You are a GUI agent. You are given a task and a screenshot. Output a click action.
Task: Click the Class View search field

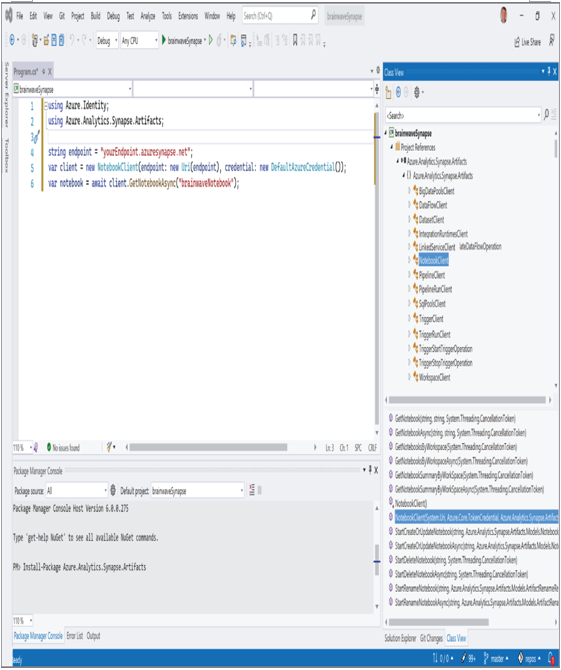[463, 115]
